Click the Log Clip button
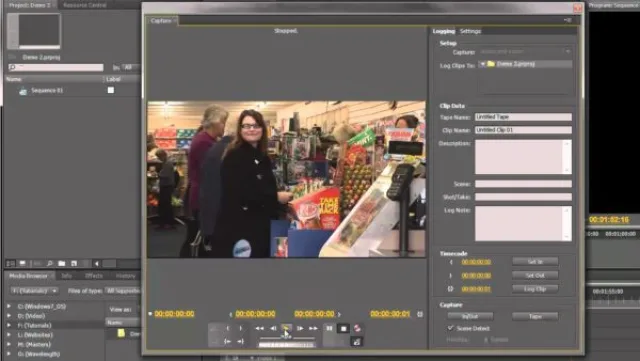 tap(535, 289)
